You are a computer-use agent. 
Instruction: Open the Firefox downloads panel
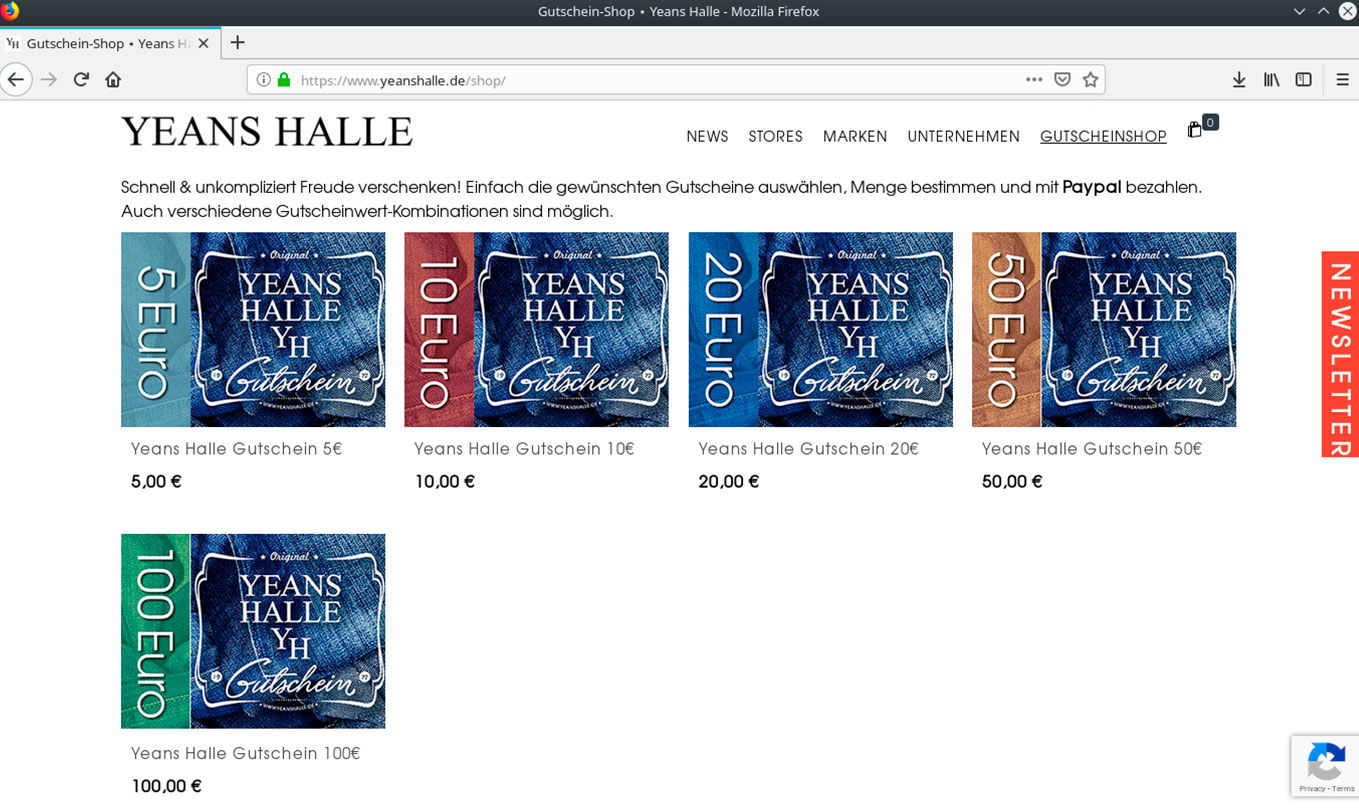pos(1239,80)
